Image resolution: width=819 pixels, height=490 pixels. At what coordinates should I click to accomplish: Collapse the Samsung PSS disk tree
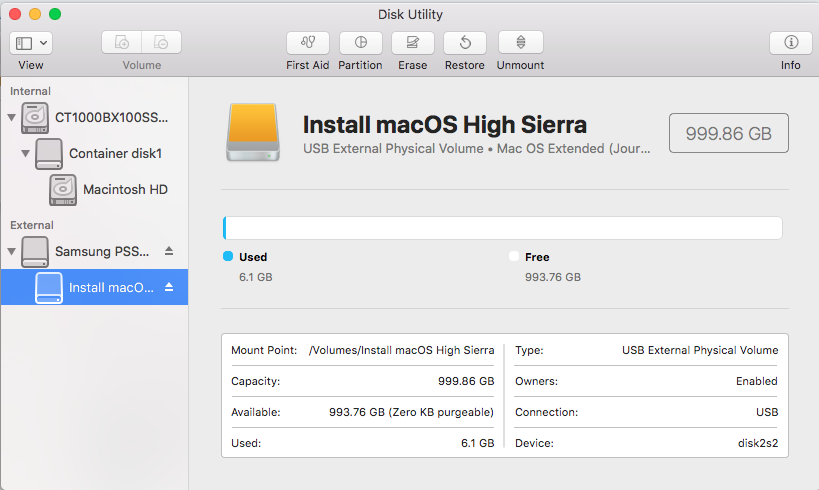[x=11, y=252]
